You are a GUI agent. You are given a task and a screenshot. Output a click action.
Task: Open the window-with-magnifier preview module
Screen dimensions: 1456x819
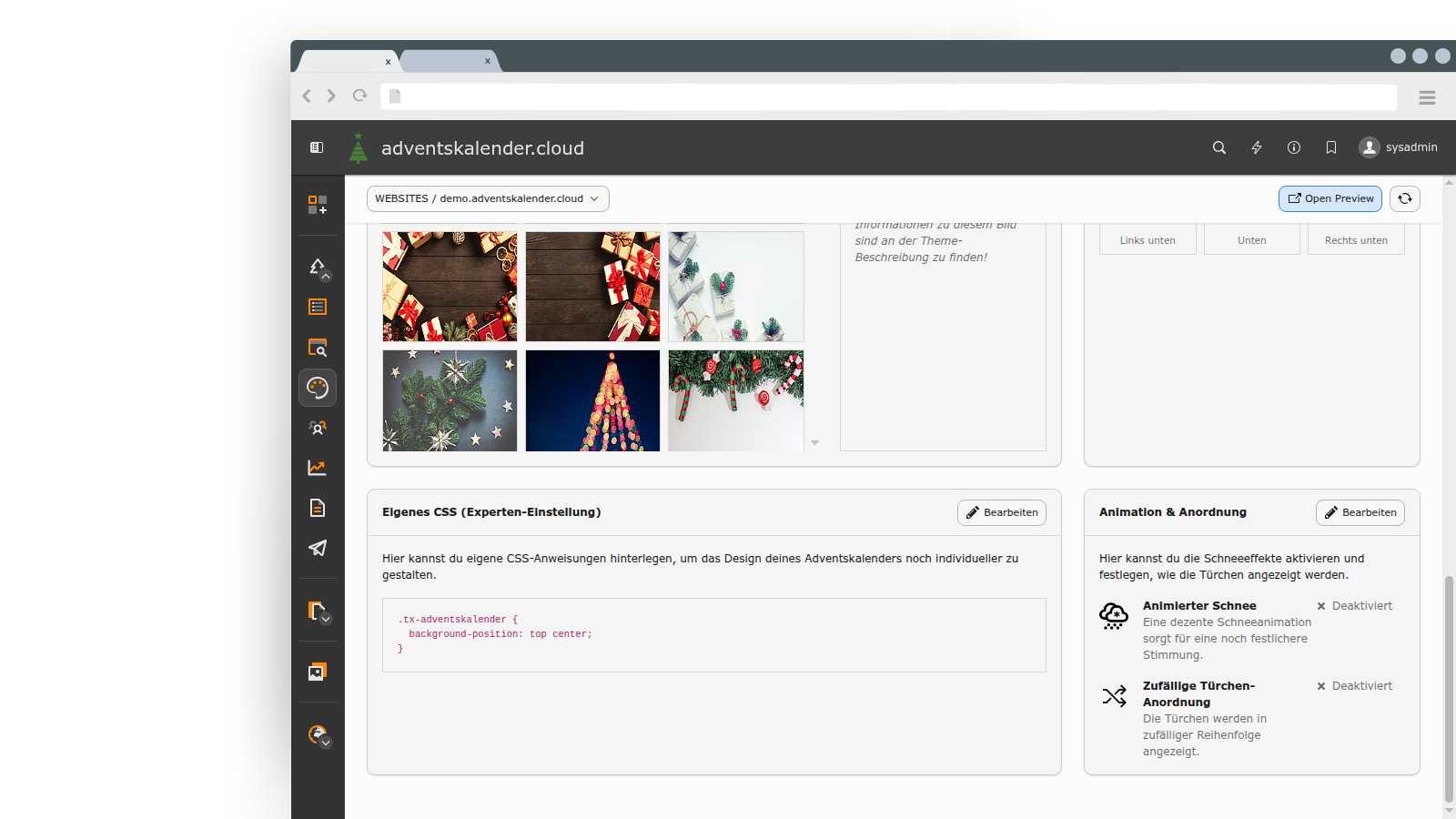coord(318,348)
